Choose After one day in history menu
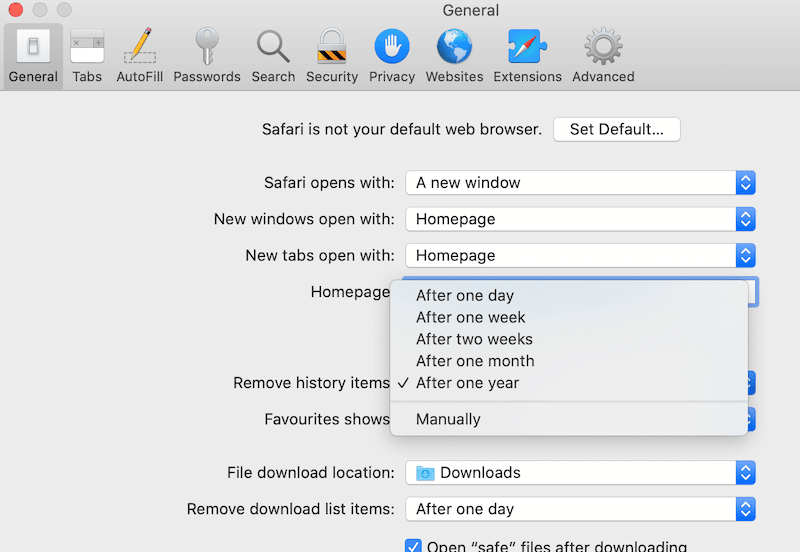800x552 pixels. click(465, 295)
